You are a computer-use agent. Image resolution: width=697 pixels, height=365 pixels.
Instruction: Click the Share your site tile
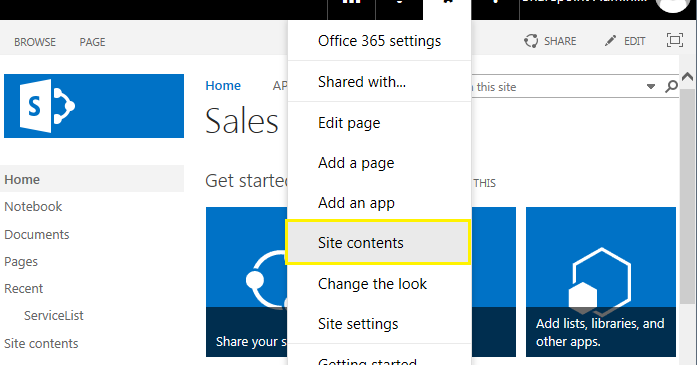pos(247,282)
